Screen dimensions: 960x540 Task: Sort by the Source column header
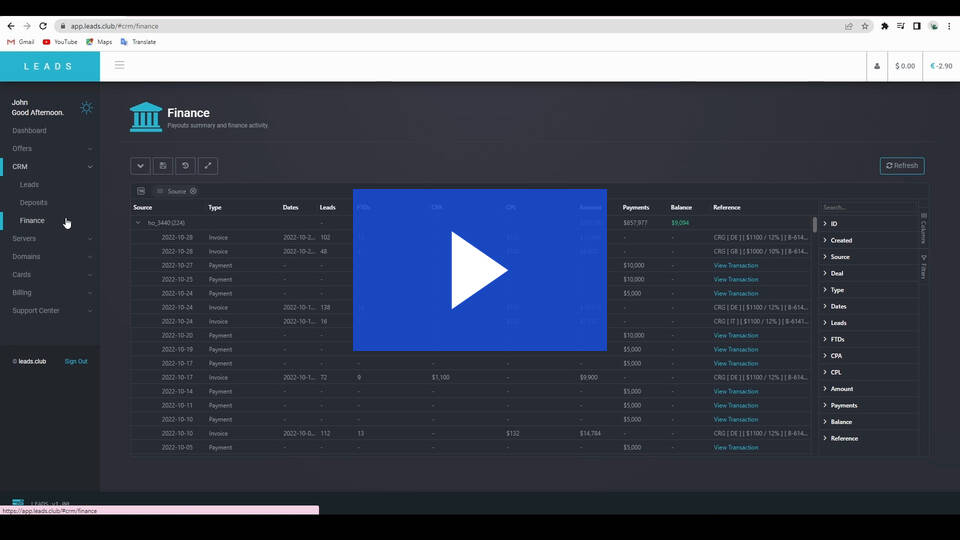point(143,208)
